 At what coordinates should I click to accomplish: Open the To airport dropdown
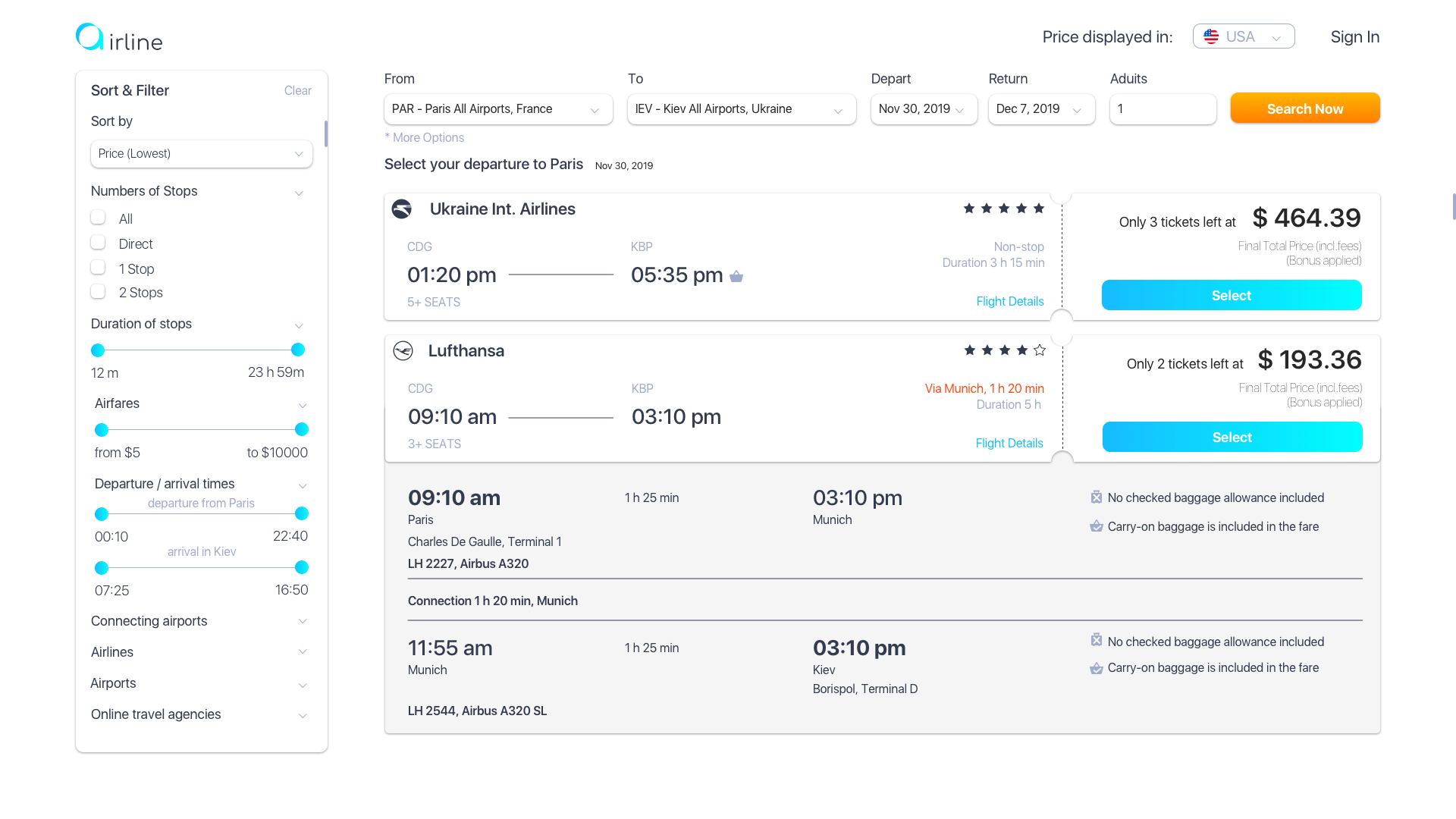click(742, 109)
